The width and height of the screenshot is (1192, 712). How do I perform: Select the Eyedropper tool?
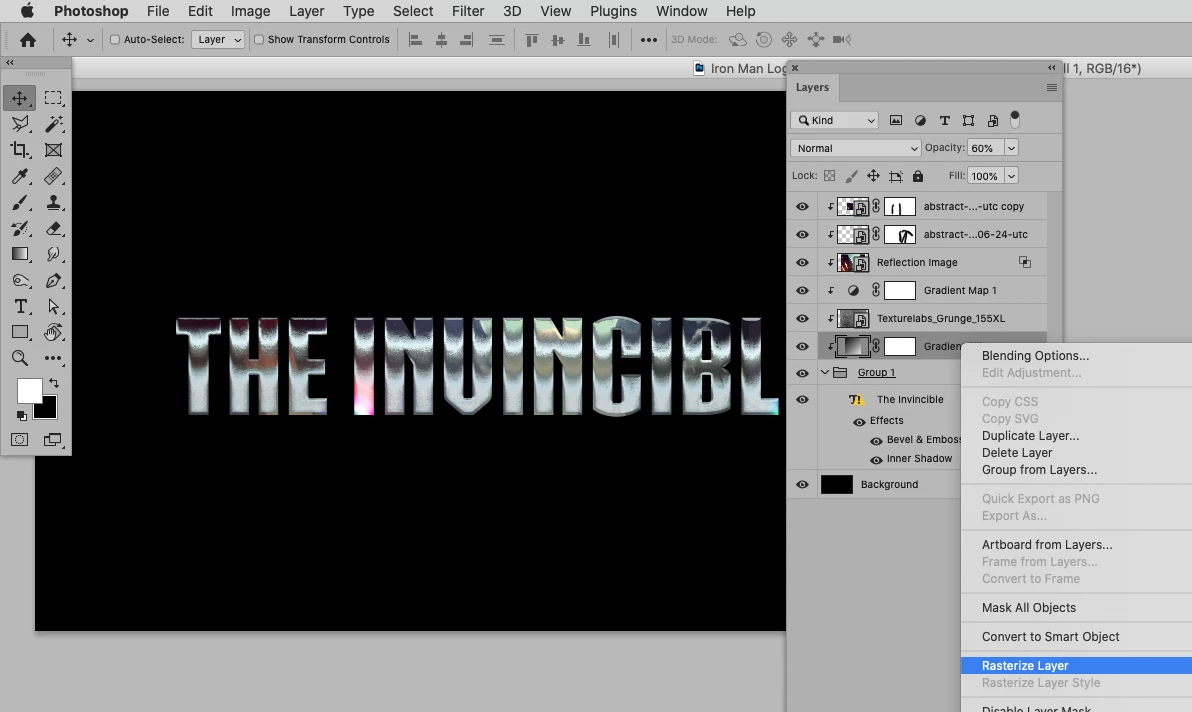click(x=20, y=176)
